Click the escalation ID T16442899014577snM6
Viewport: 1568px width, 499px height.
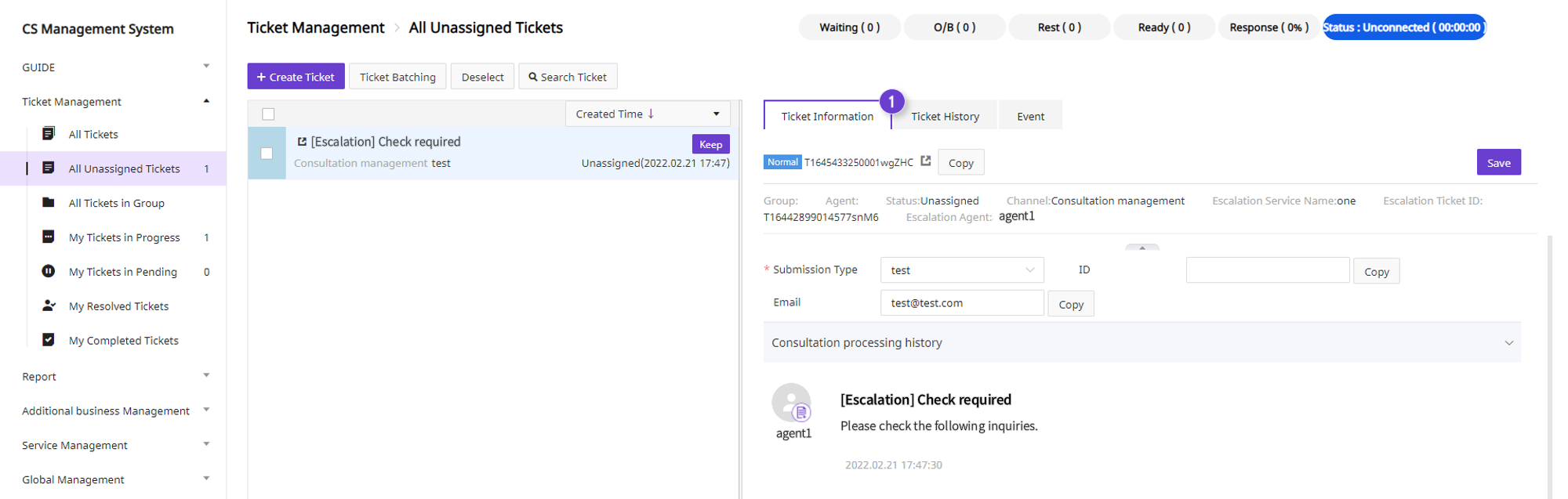pyautogui.click(x=821, y=217)
